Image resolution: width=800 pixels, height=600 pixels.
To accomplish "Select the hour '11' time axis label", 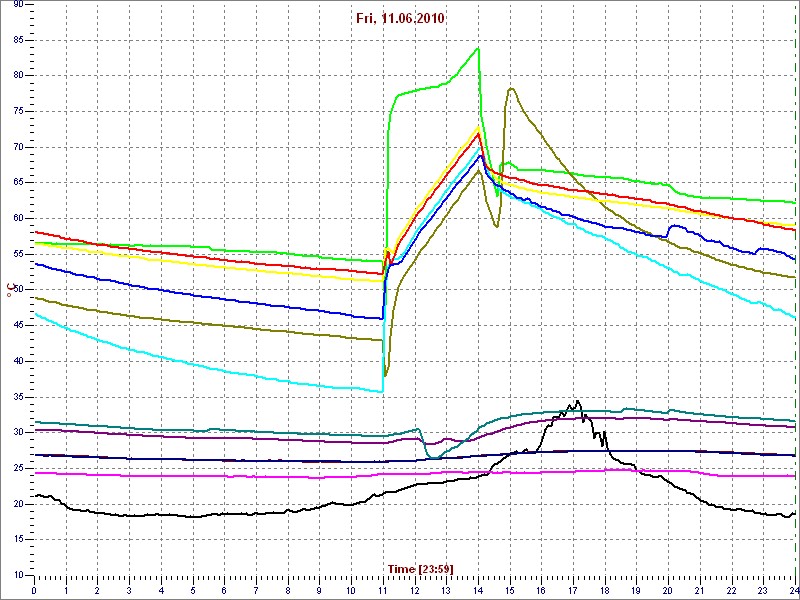I will click(x=383, y=591).
